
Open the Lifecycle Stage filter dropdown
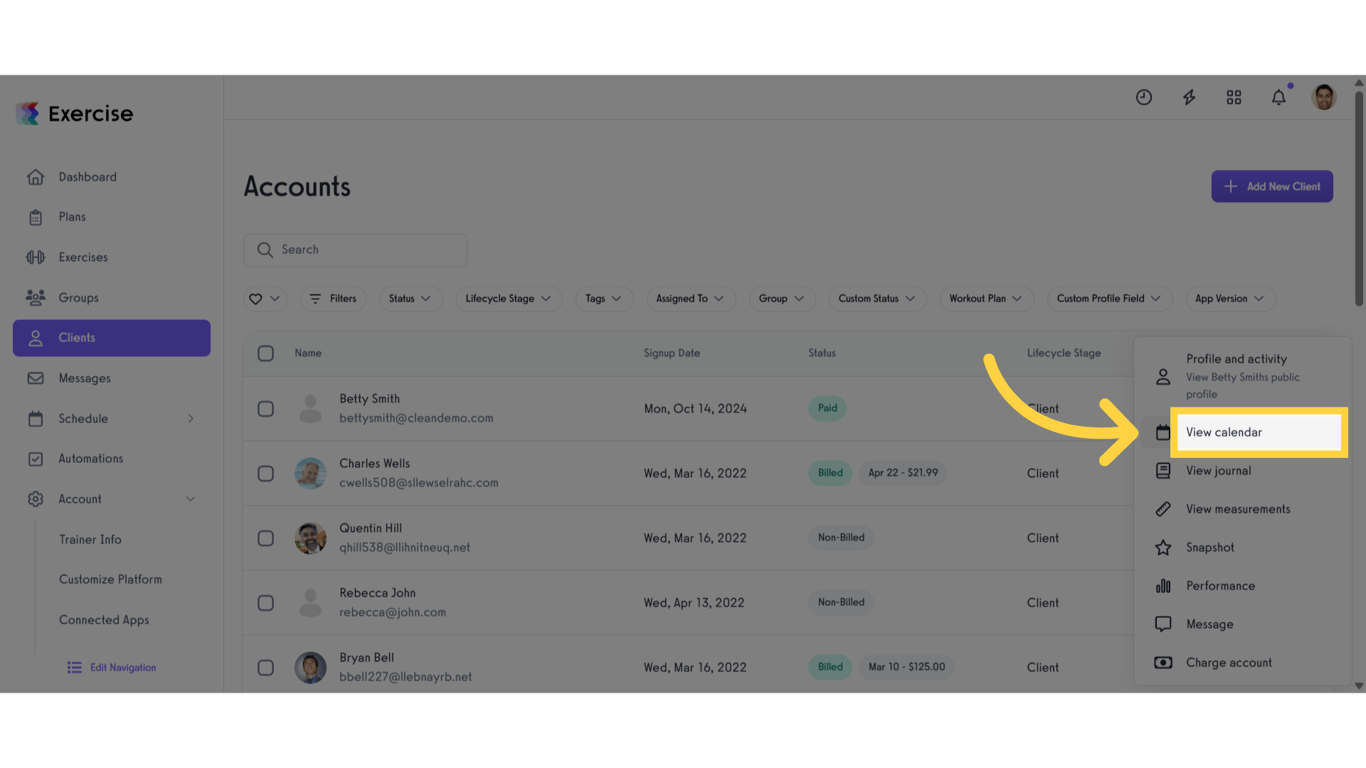click(508, 298)
